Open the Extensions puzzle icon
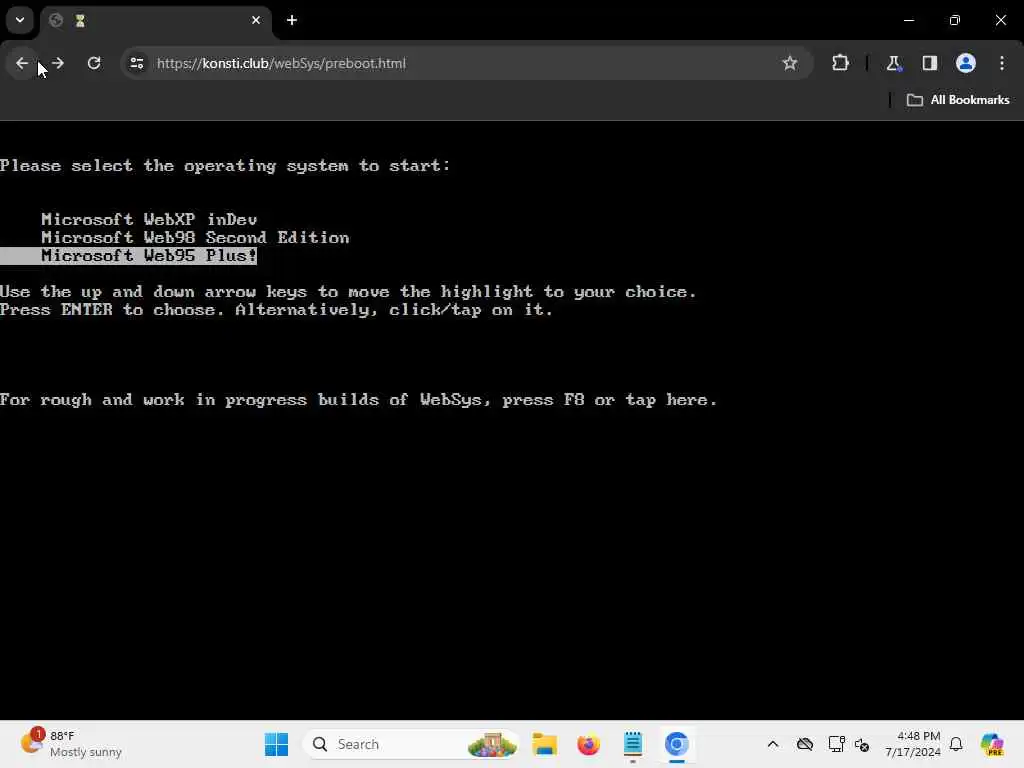 coord(840,63)
